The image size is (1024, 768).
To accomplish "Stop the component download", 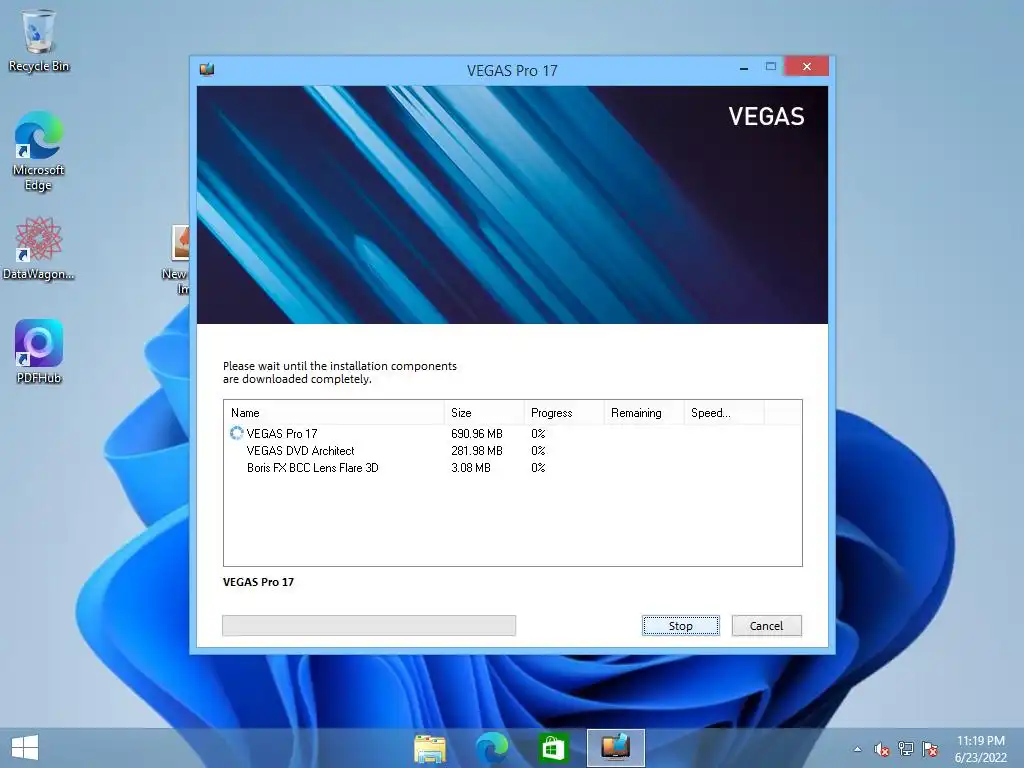I will pos(680,626).
